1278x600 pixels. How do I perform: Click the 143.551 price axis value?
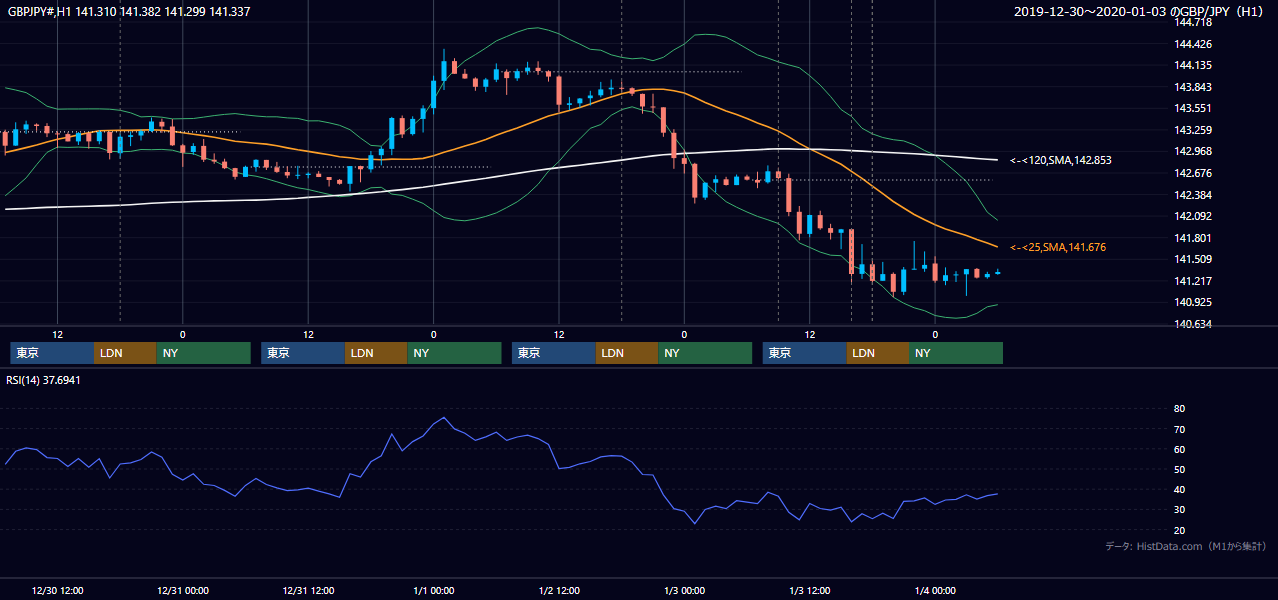[x=1193, y=108]
